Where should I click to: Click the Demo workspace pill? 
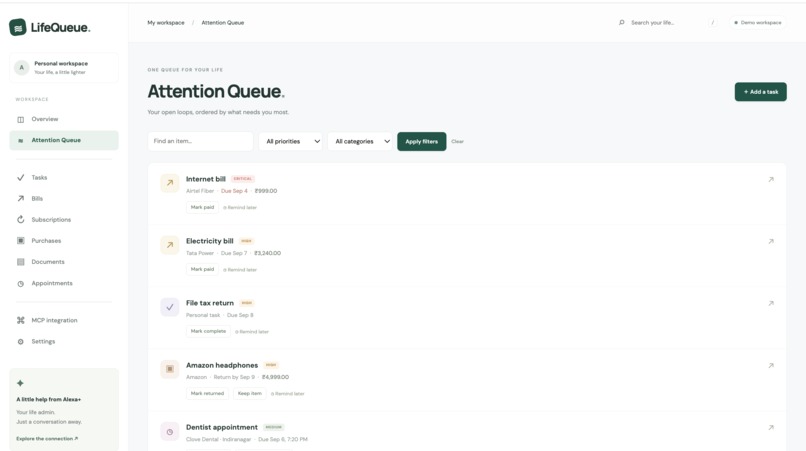(758, 23)
